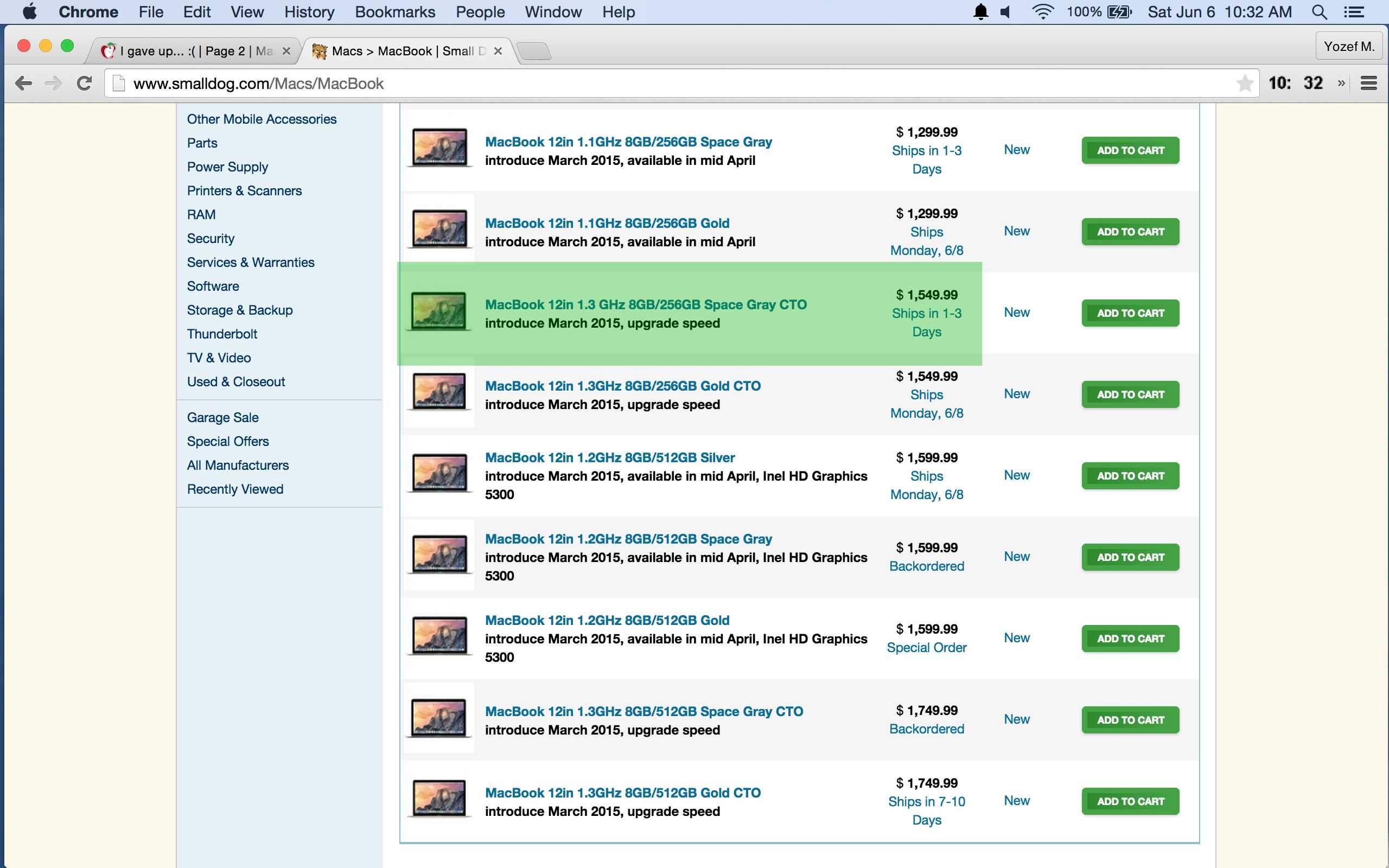Click the Wi-Fi status icon
Screen dimensions: 1389x868
(1042, 12)
